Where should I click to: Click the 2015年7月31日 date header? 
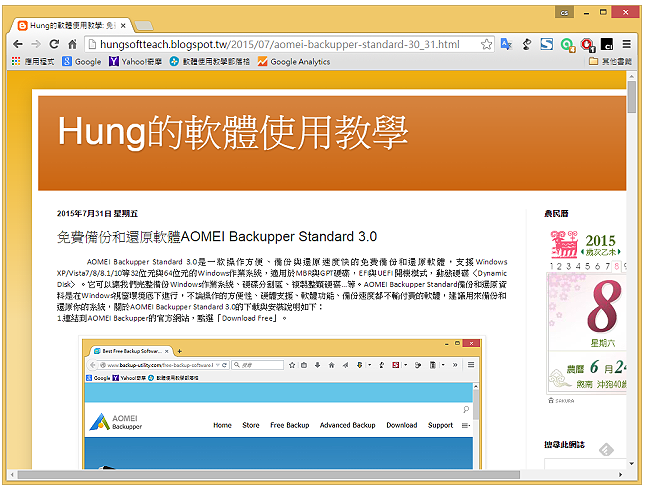coord(97,214)
